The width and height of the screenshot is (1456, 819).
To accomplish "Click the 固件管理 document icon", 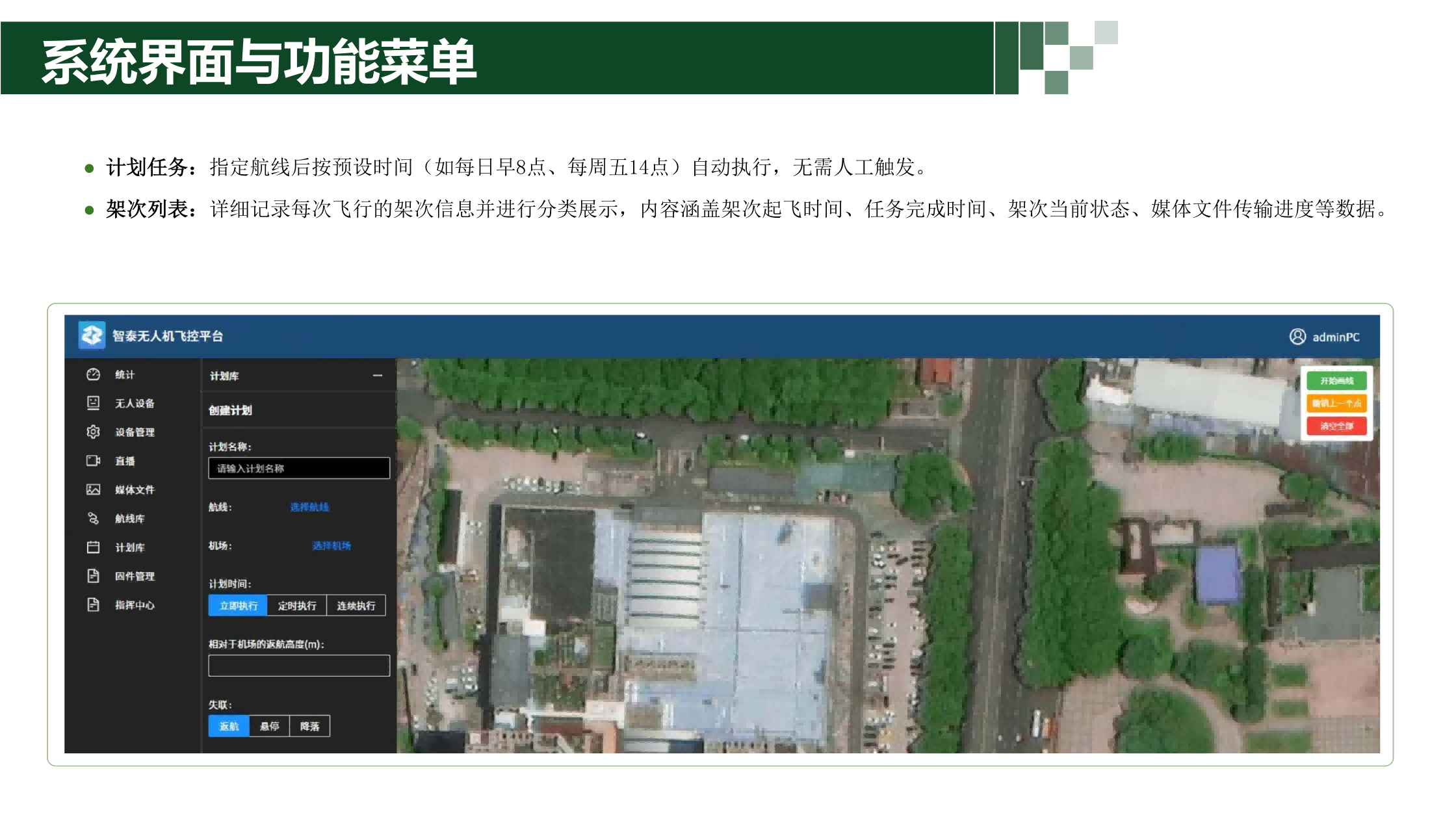I will click(93, 576).
